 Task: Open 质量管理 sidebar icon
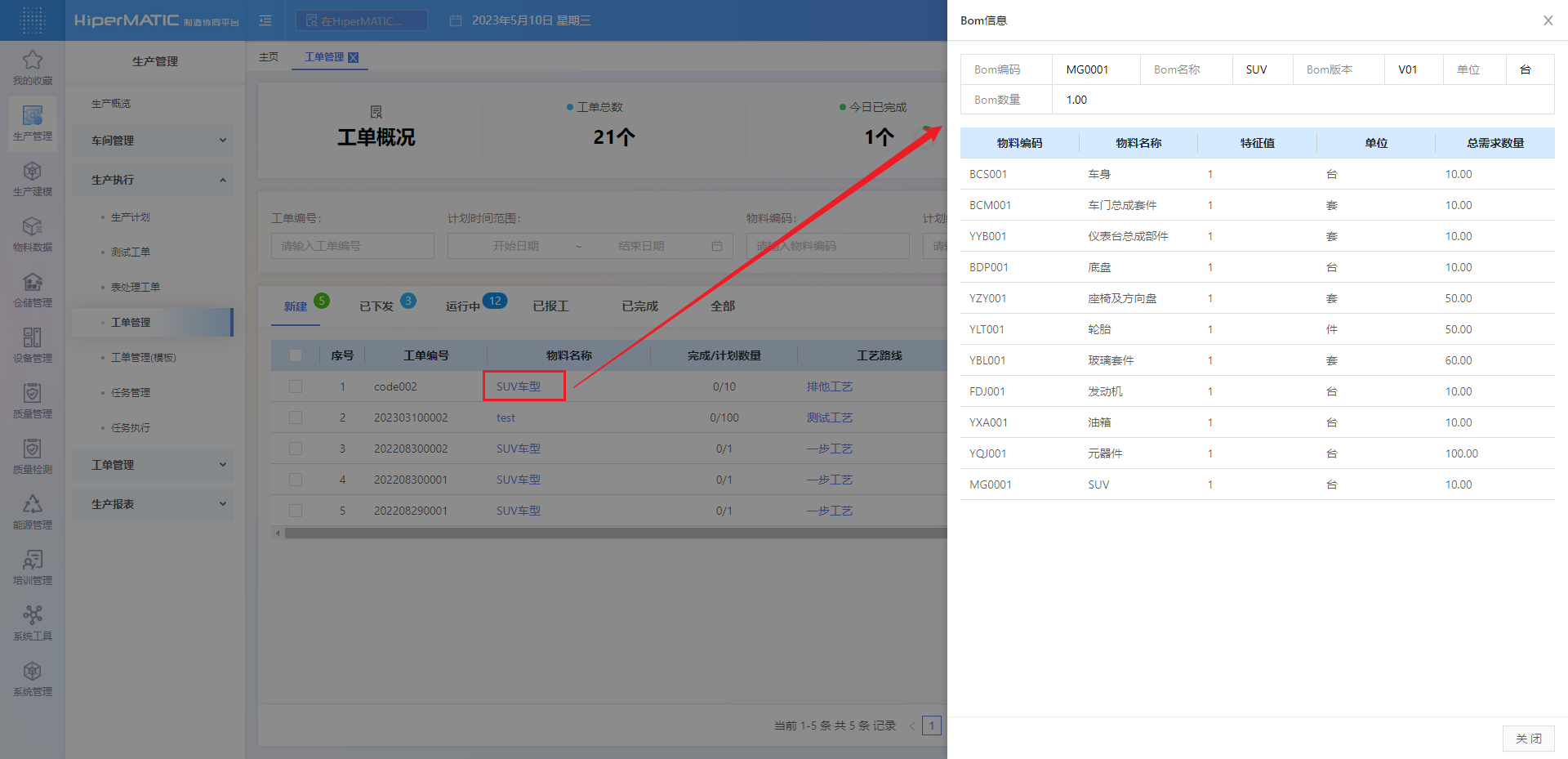[x=33, y=393]
